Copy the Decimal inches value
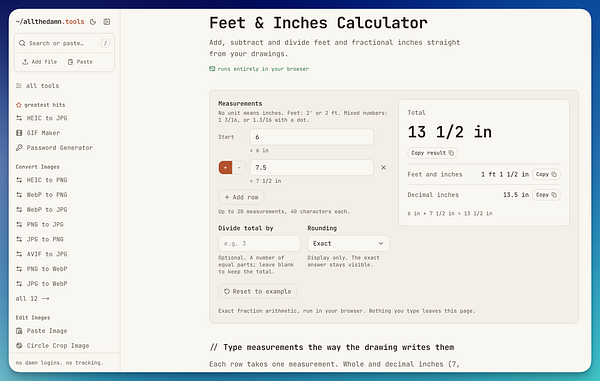The height and width of the screenshot is (381, 600). pos(546,195)
